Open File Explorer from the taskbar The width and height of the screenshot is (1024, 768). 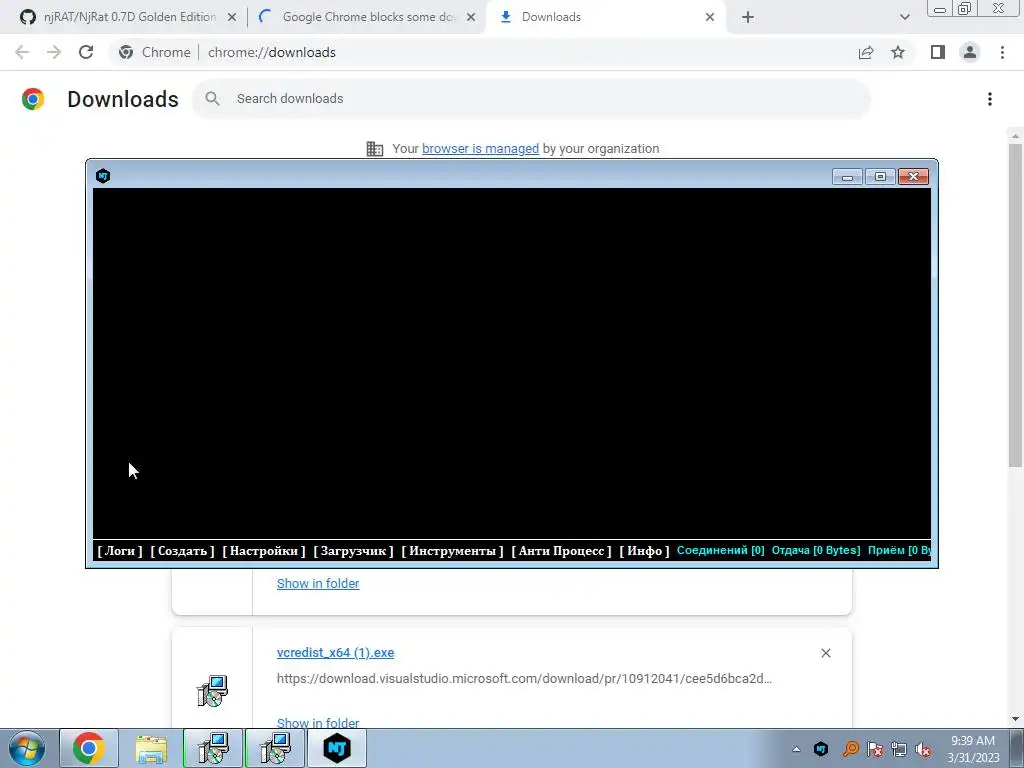(x=151, y=748)
